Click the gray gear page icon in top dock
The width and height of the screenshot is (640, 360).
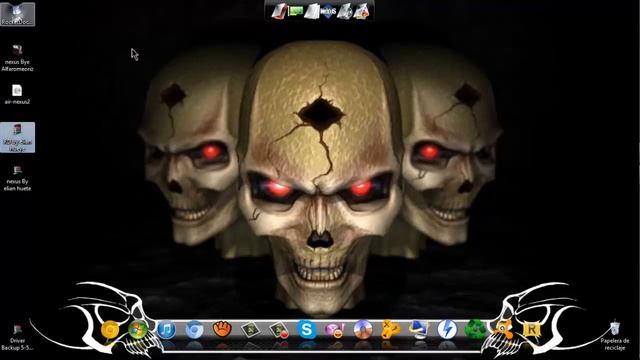(344, 11)
